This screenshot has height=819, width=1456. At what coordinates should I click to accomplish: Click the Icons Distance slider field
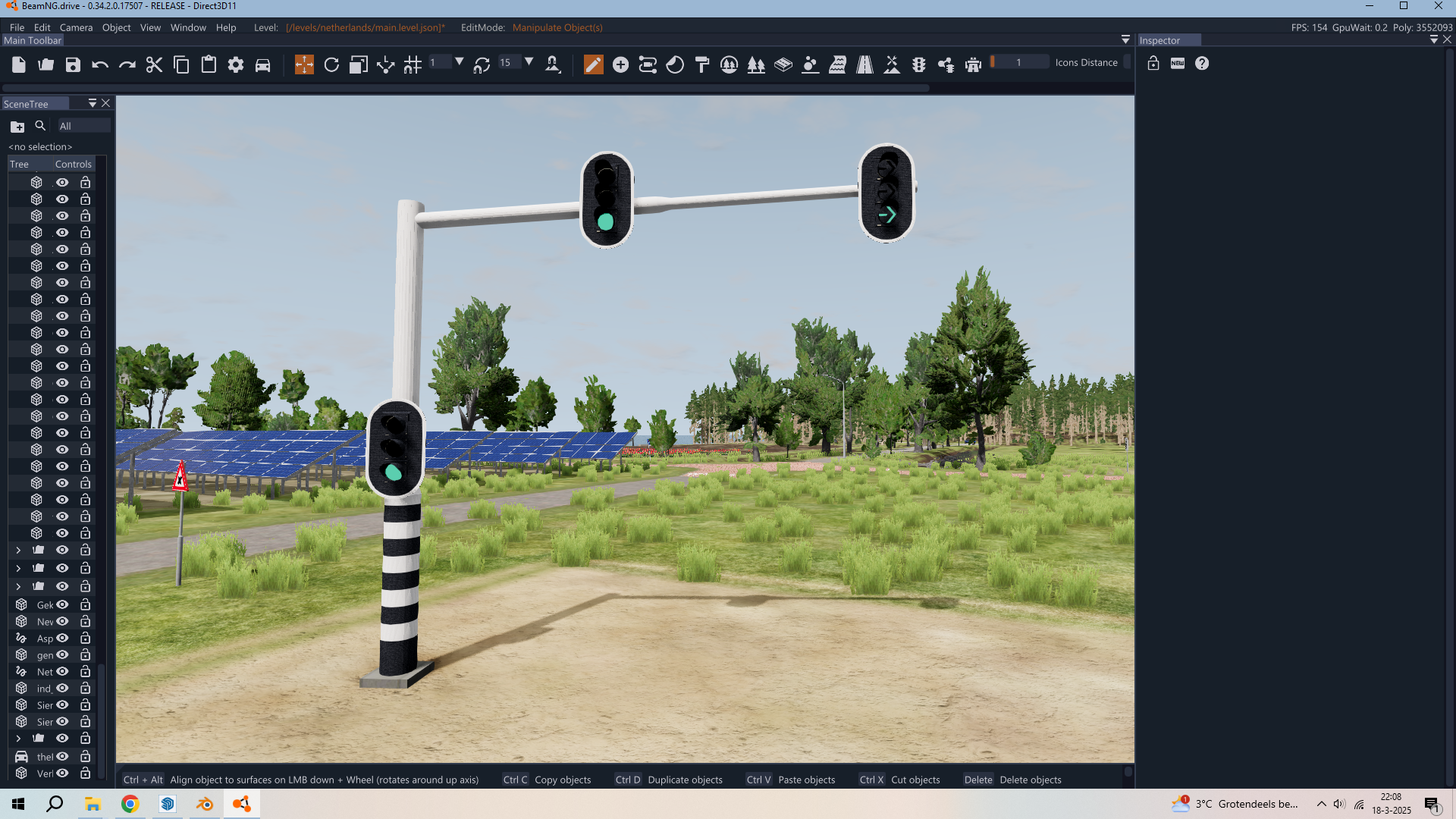(1020, 62)
